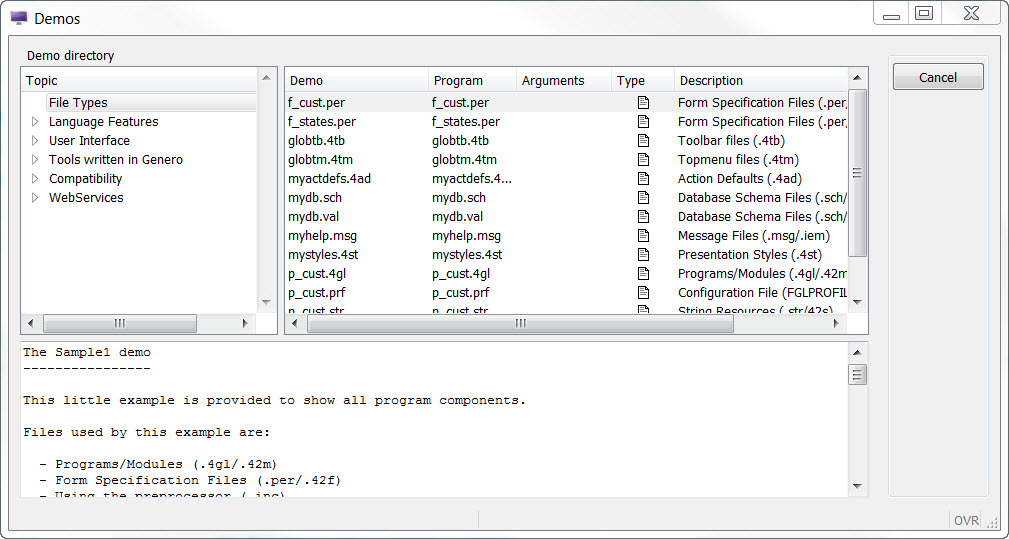
Task: Click the Cancel button
Action: pos(938,77)
